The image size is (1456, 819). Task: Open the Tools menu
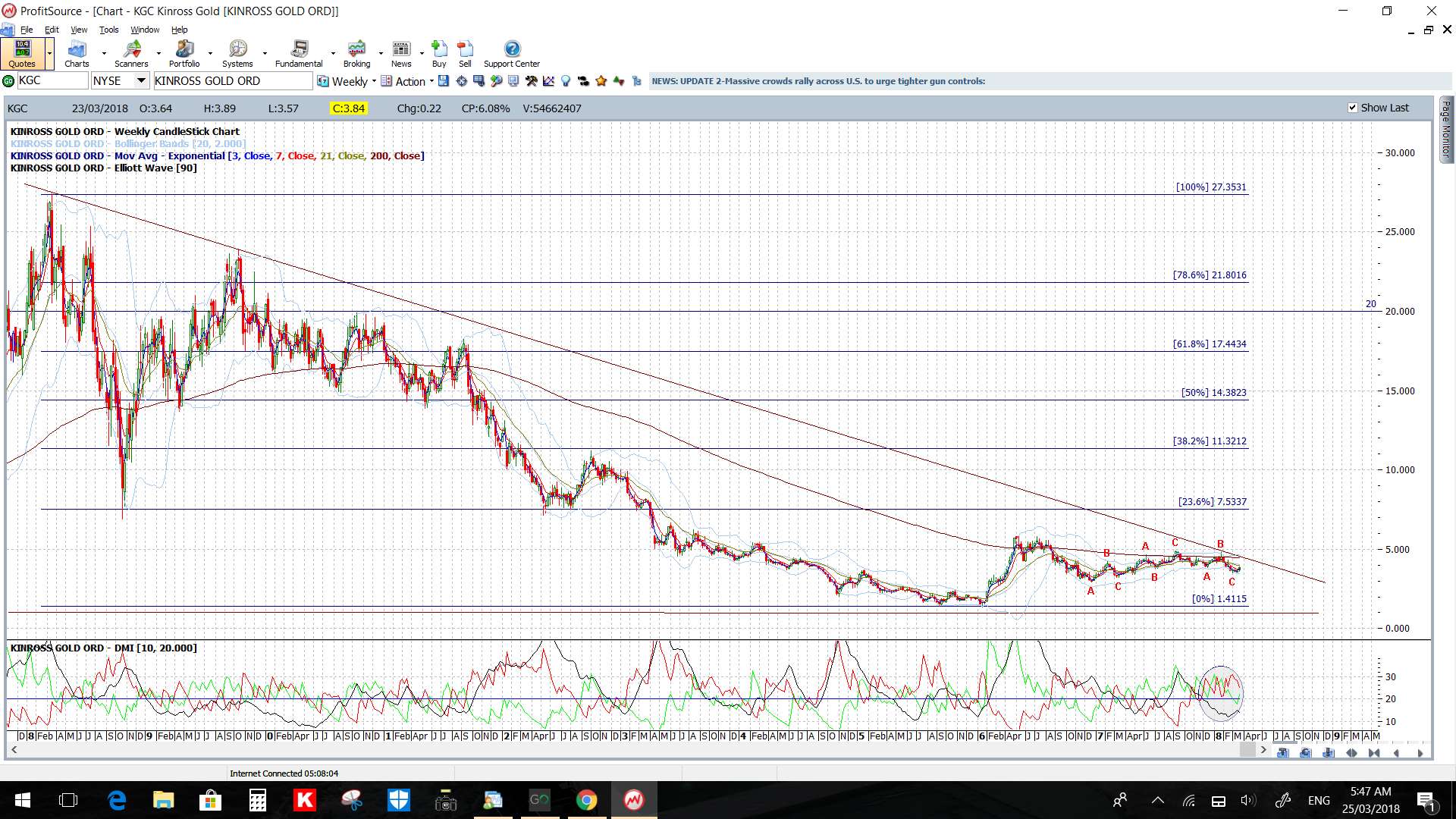pyautogui.click(x=109, y=30)
